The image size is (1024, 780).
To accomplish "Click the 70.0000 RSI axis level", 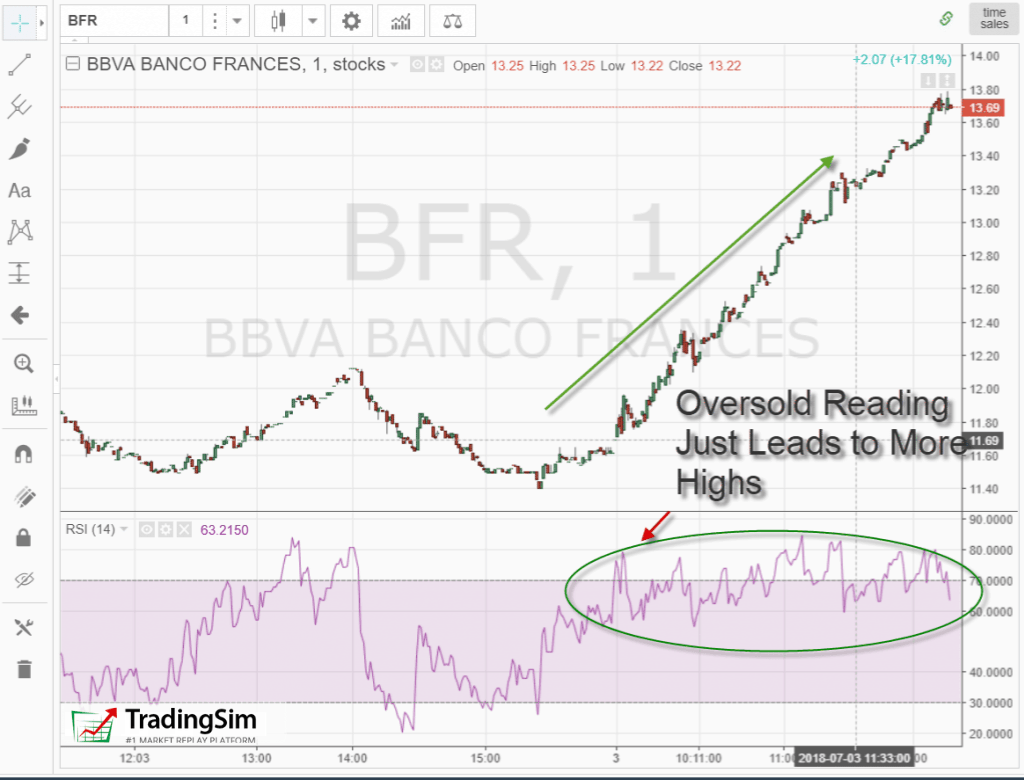I will [991, 581].
